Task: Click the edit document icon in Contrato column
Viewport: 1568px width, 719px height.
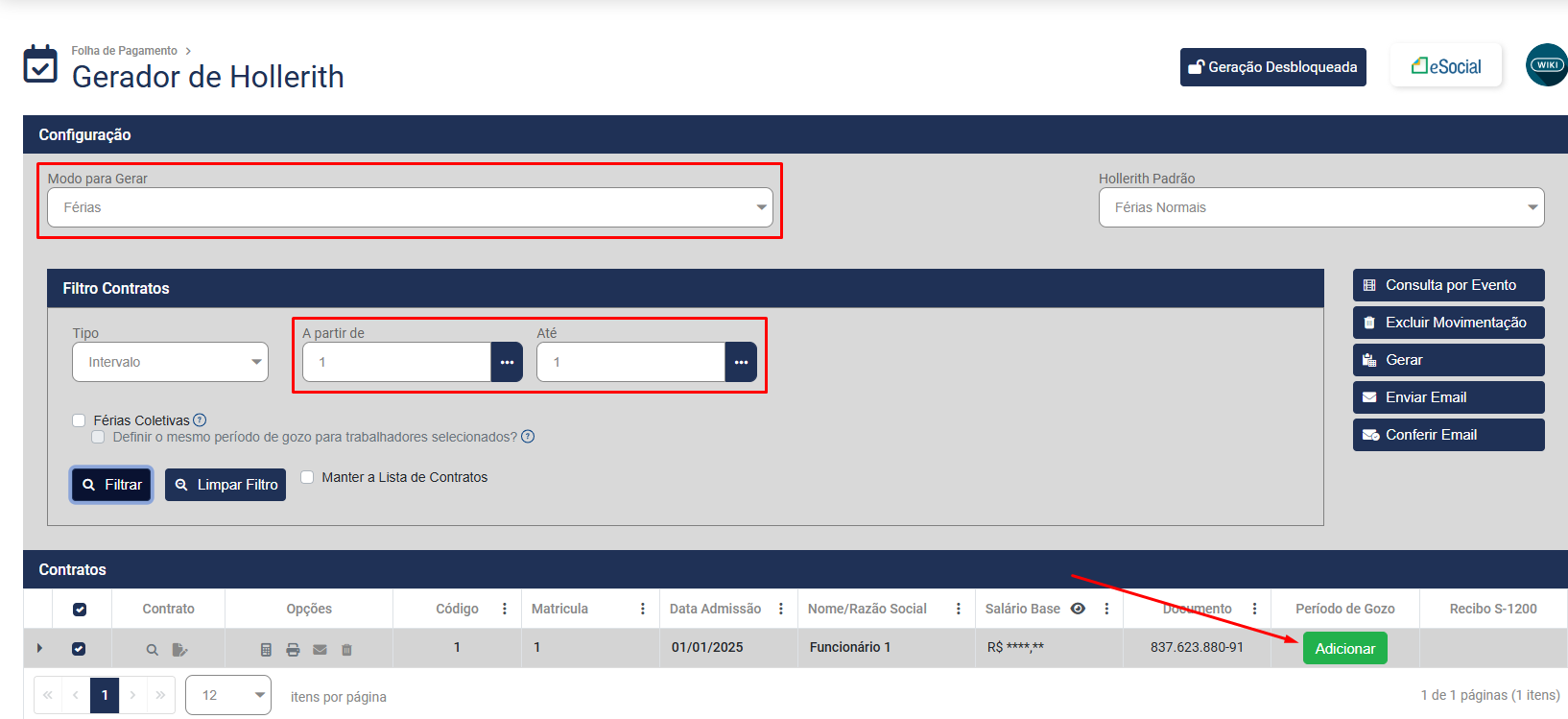Action: [x=179, y=650]
